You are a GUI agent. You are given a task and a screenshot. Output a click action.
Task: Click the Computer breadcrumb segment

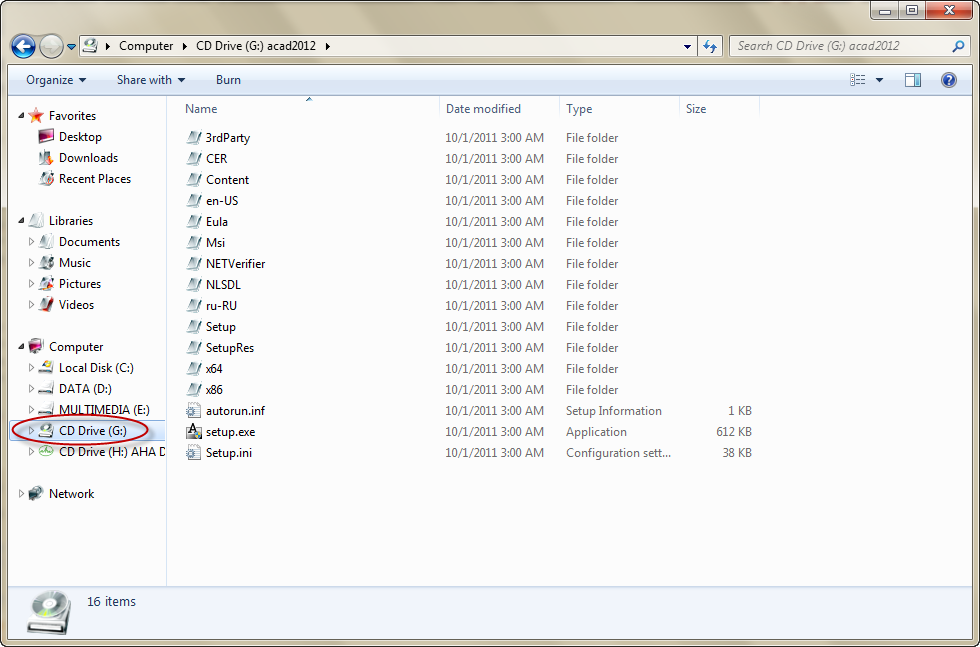[x=146, y=46]
